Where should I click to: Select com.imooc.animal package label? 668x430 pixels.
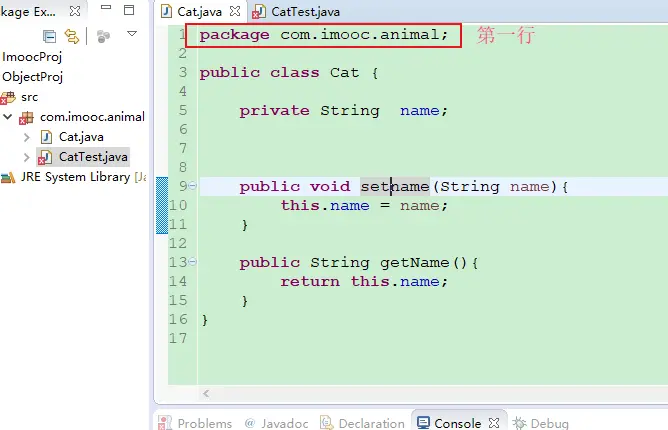[92, 117]
